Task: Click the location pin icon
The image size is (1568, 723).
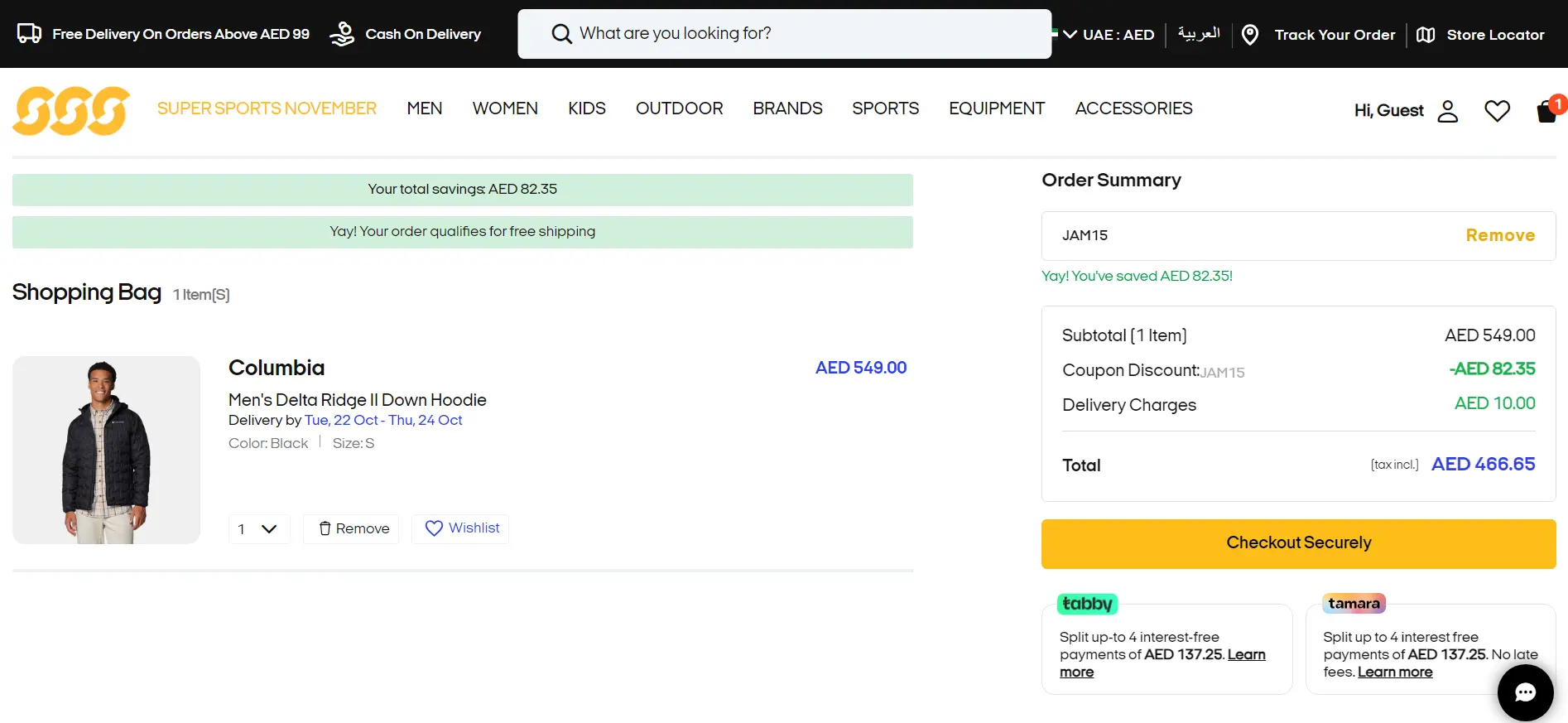Action: click(1250, 35)
